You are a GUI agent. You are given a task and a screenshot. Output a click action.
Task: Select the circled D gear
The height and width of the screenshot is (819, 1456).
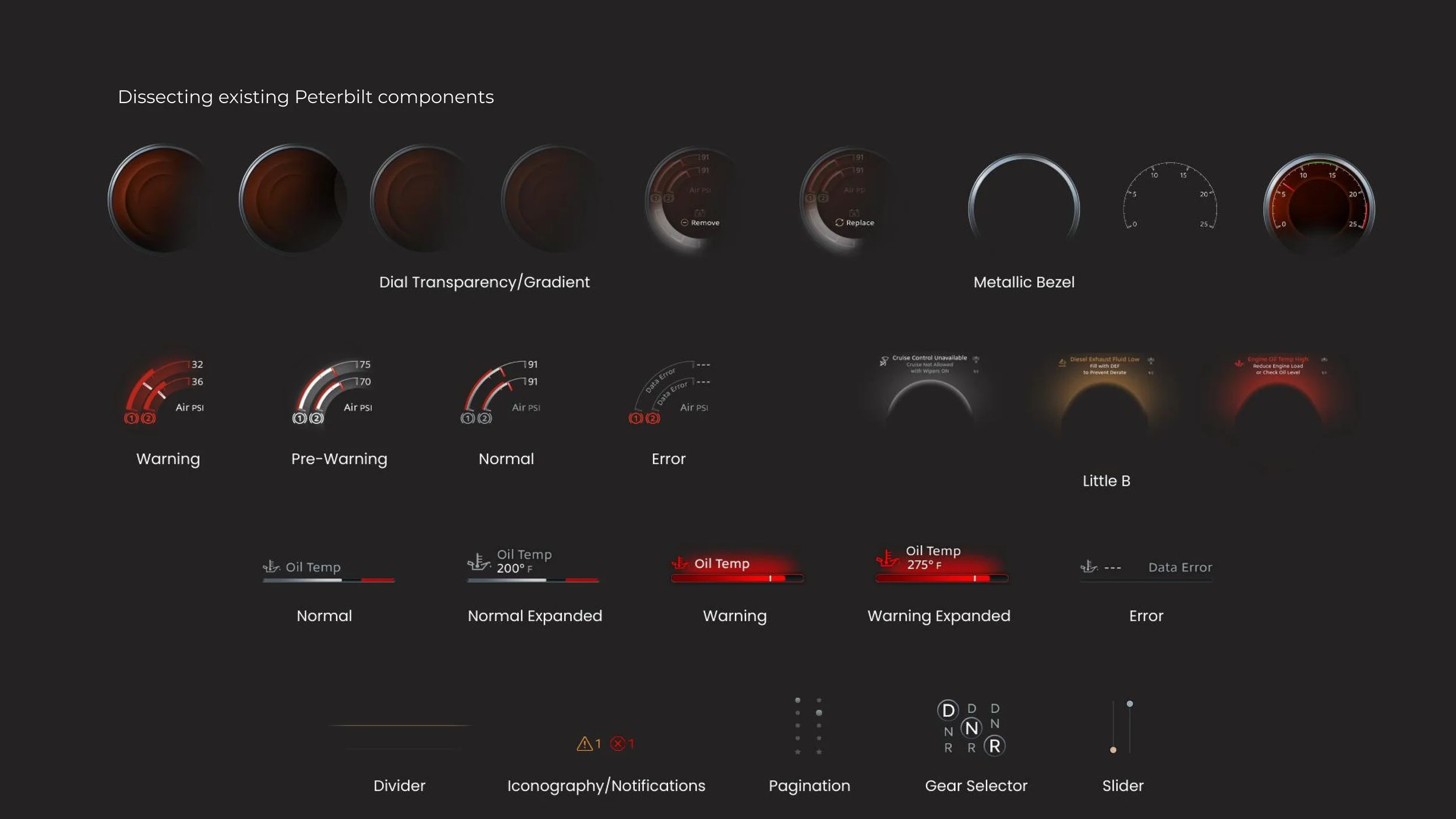pos(948,711)
